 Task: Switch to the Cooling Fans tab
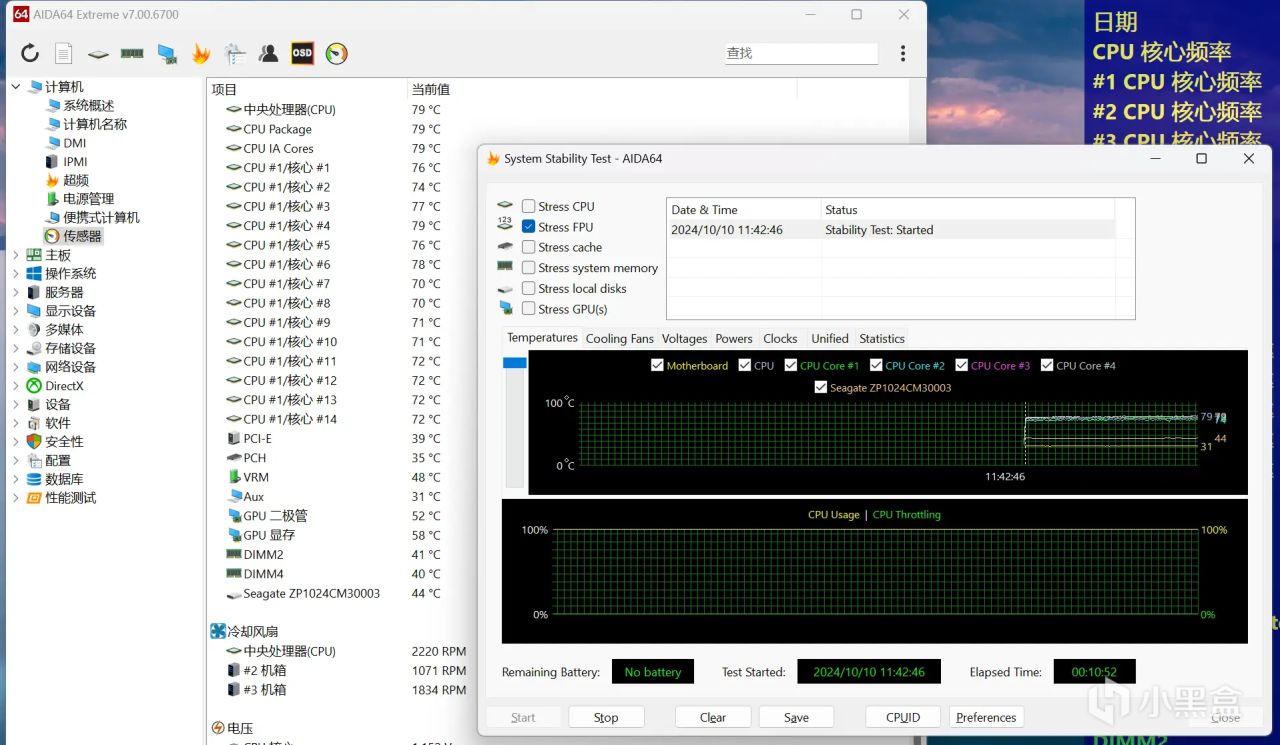pyautogui.click(x=619, y=339)
